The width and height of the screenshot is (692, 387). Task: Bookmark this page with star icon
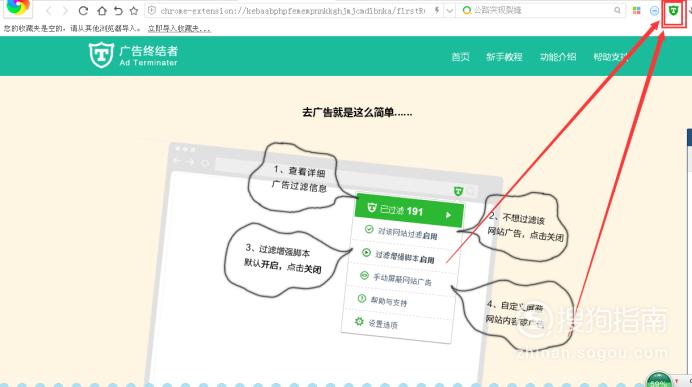(x=134, y=10)
